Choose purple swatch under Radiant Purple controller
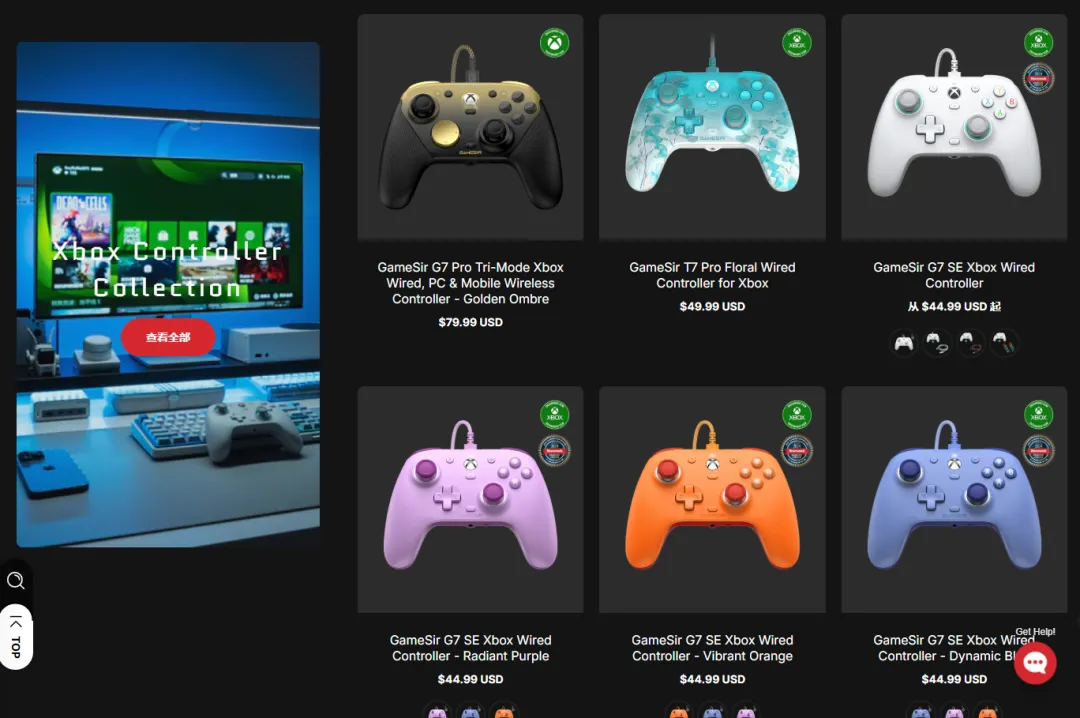This screenshot has width=1080, height=718. [x=437, y=711]
